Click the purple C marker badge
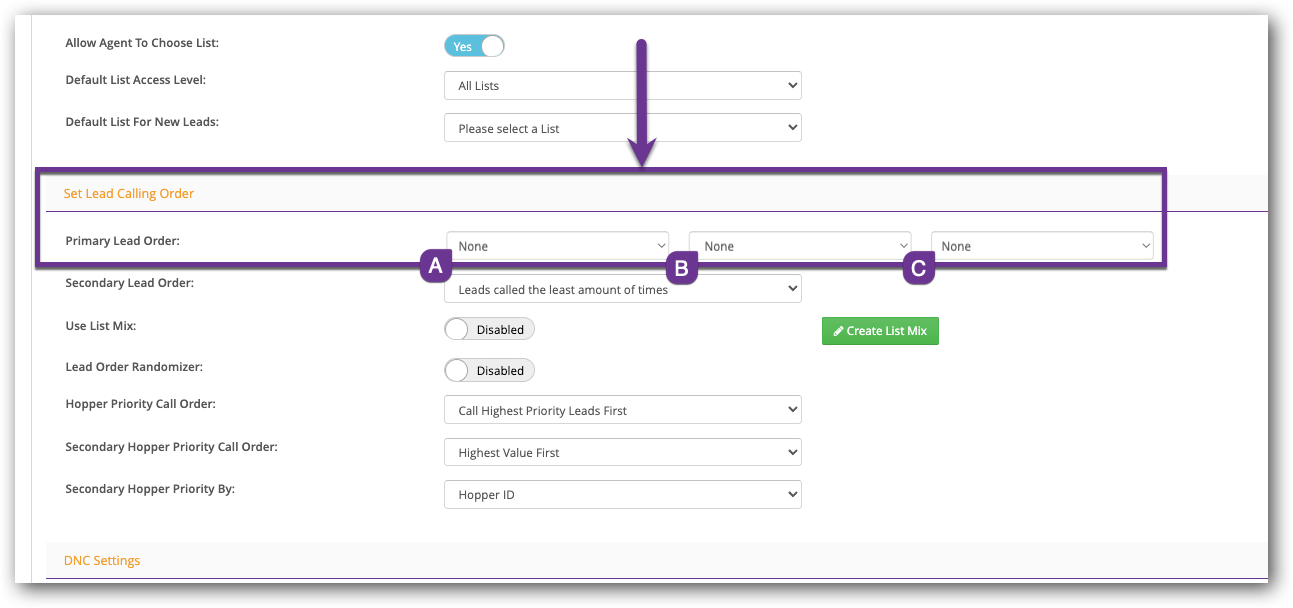 pos(919,267)
